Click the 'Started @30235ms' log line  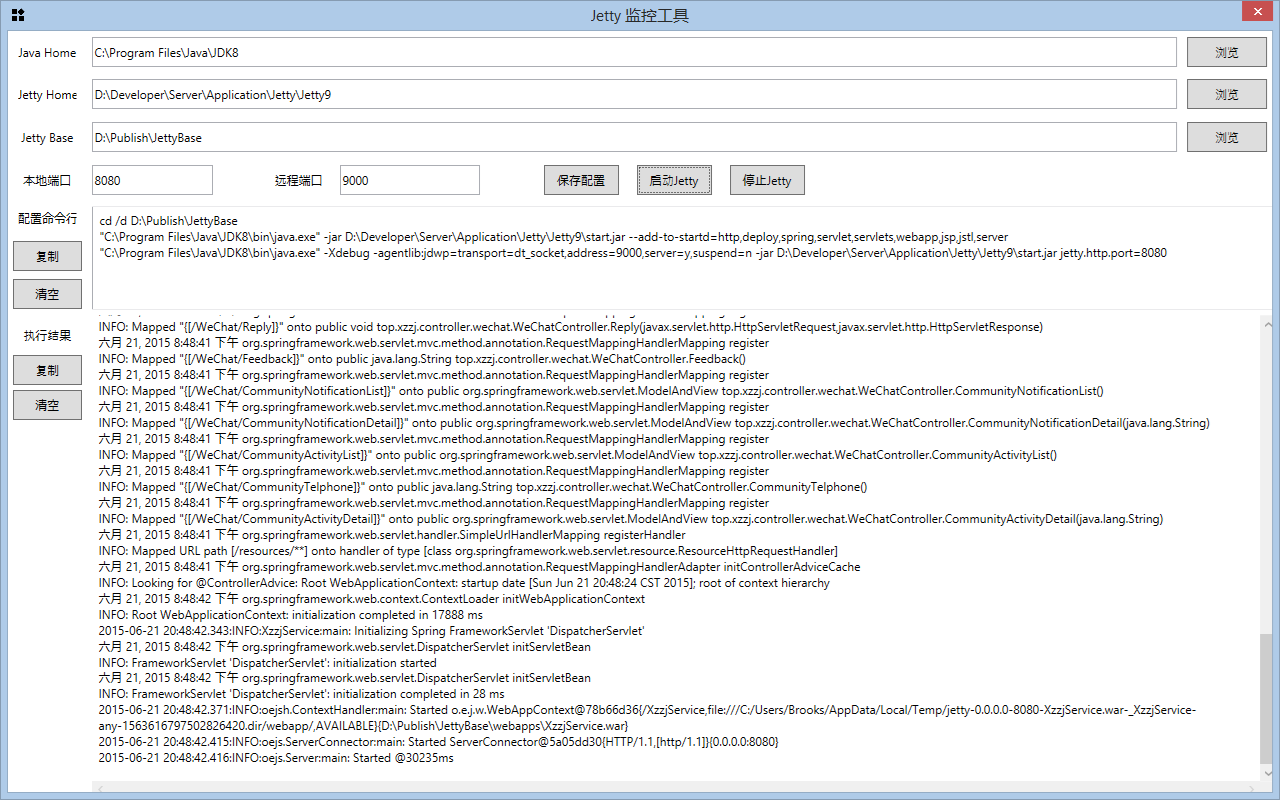point(276,758)
